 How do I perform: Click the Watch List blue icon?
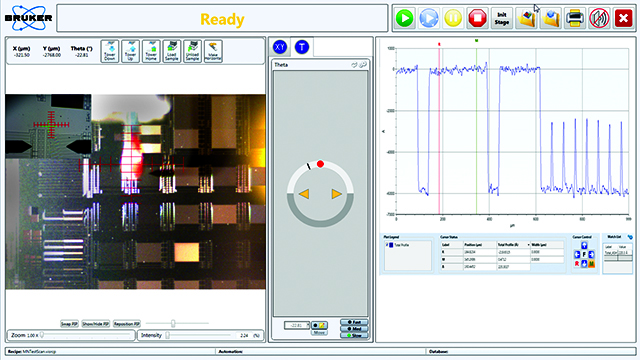[630, 237]
